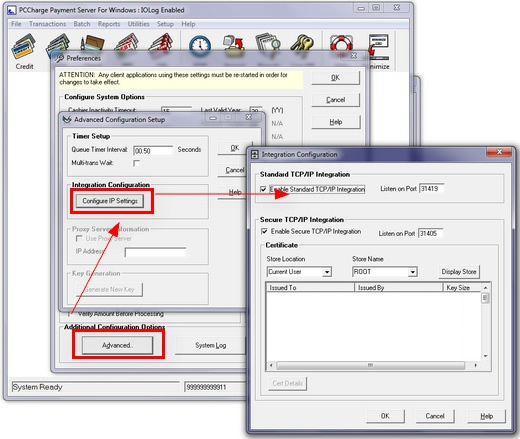Open the Reports menu
520x439 pixels.
coord(109,24)
